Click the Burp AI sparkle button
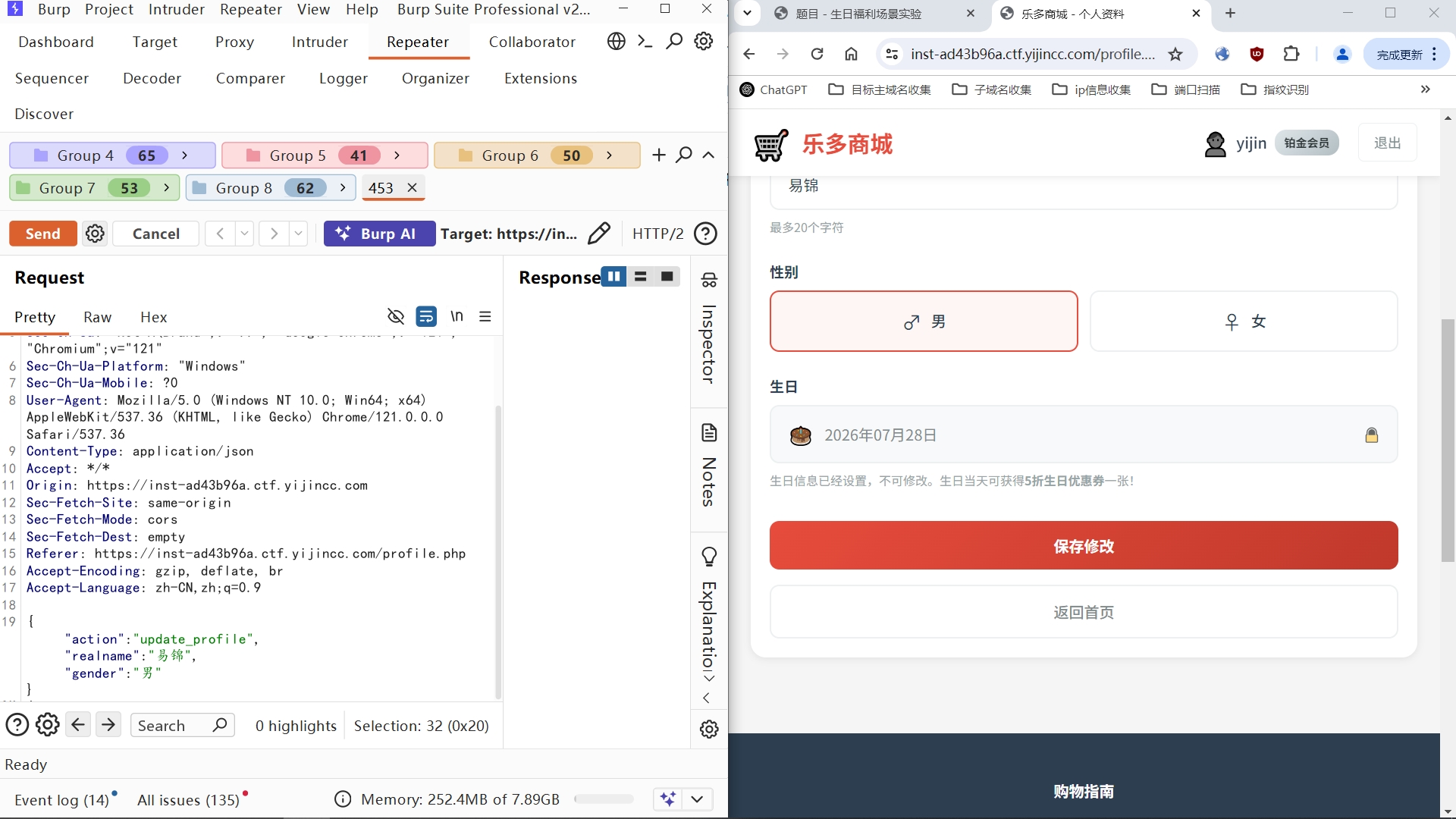1456x819 pixels. [378, 234]
